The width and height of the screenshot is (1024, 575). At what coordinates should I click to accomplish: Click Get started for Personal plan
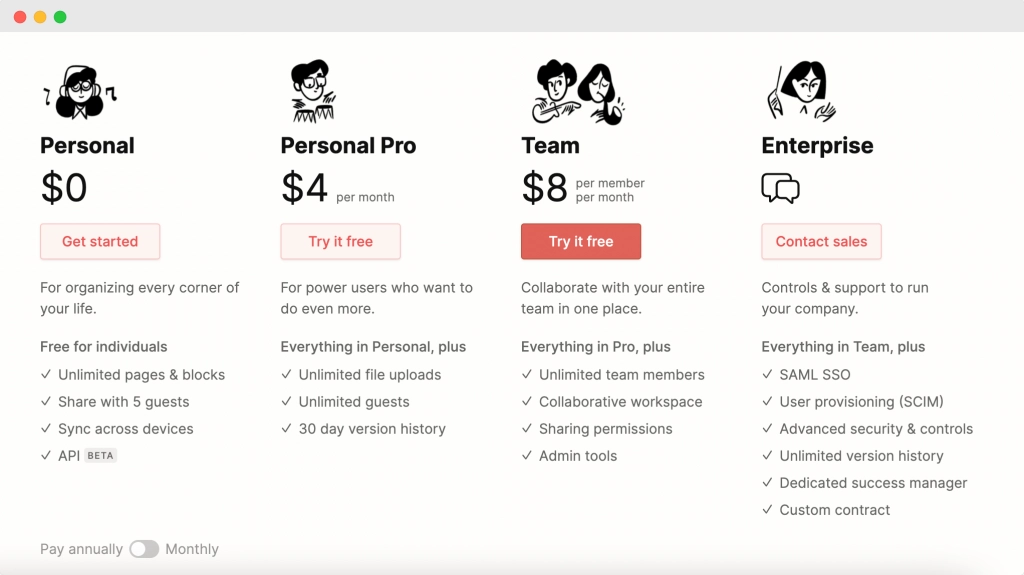100,241
